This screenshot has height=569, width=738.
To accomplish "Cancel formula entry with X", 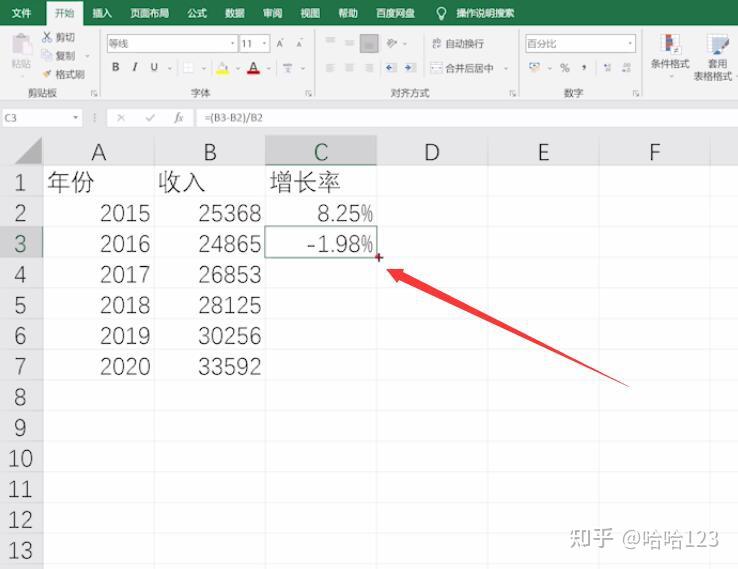I will (x=121, y=118).
